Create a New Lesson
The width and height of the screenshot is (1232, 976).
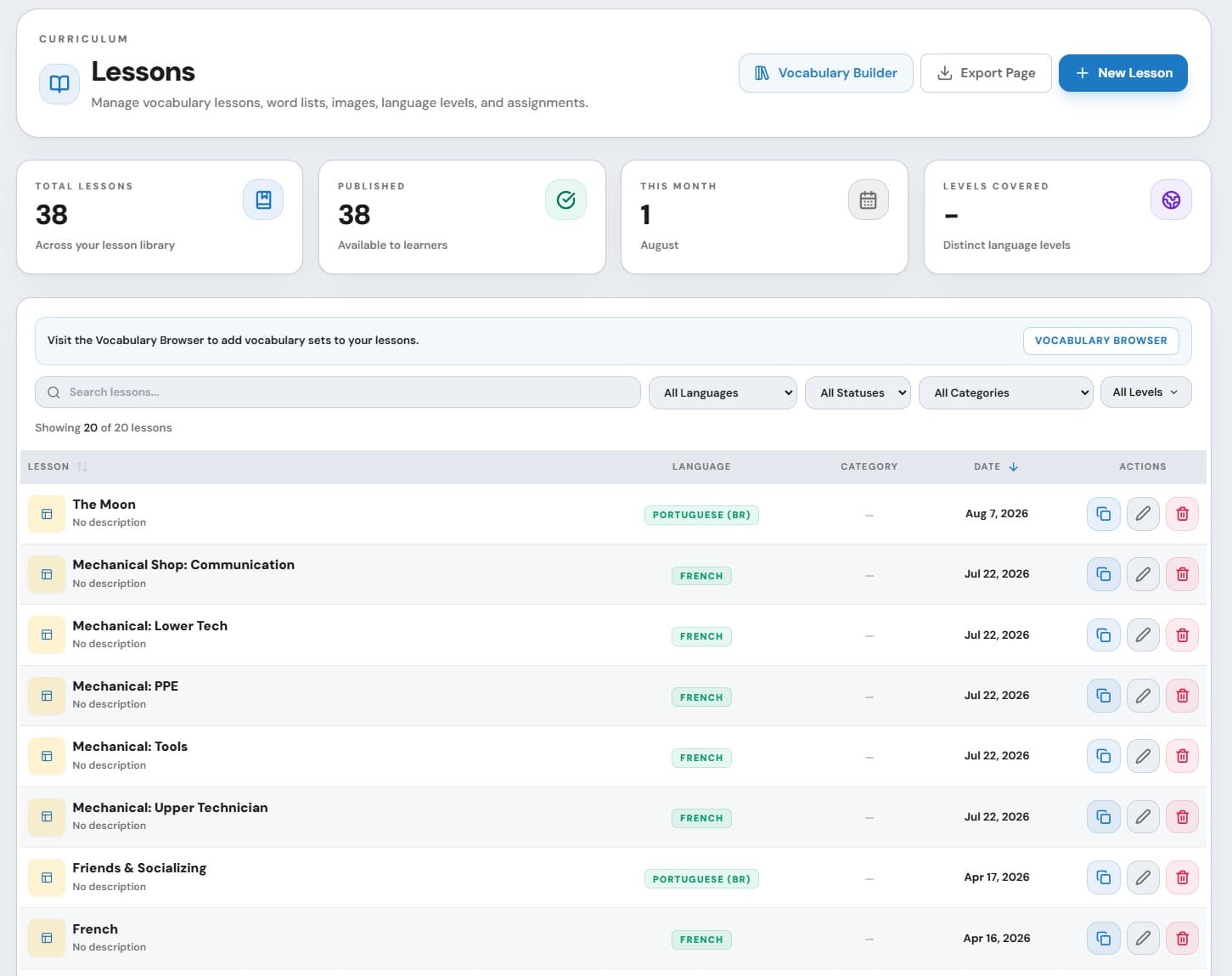(1122, 73)
